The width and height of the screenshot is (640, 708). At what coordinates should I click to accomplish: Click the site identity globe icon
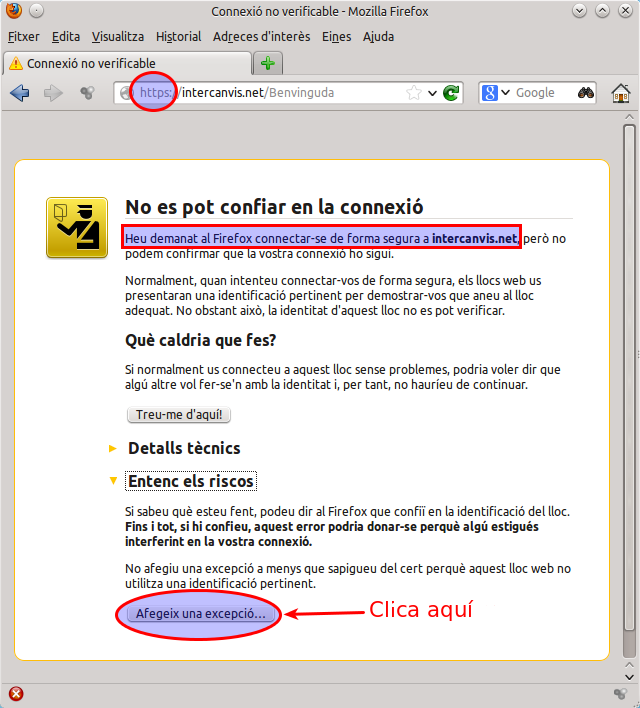(126, 93)
